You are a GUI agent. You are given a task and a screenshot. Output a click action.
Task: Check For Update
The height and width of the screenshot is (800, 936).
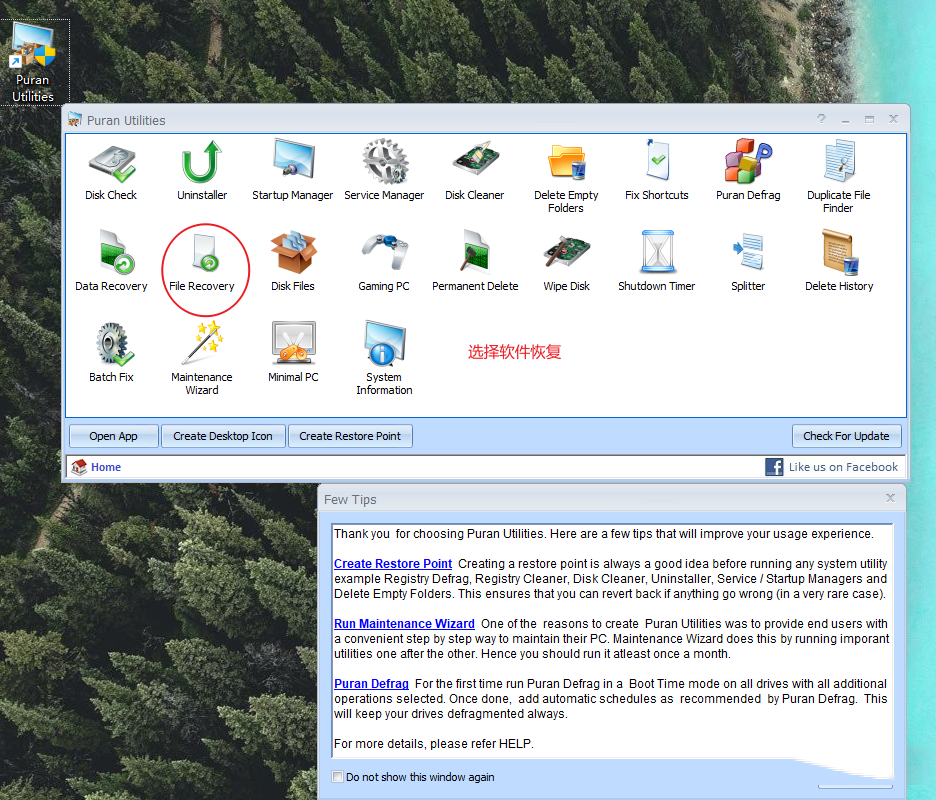(x=846, y=436)
